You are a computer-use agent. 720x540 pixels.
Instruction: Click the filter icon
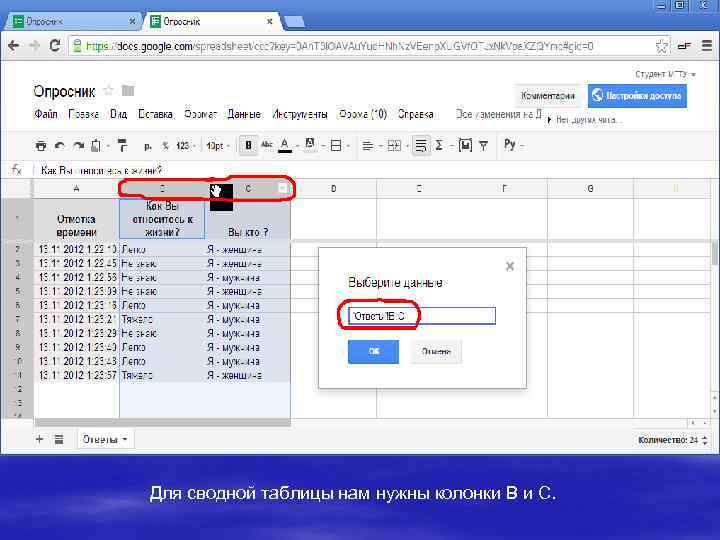pos(484,146)
